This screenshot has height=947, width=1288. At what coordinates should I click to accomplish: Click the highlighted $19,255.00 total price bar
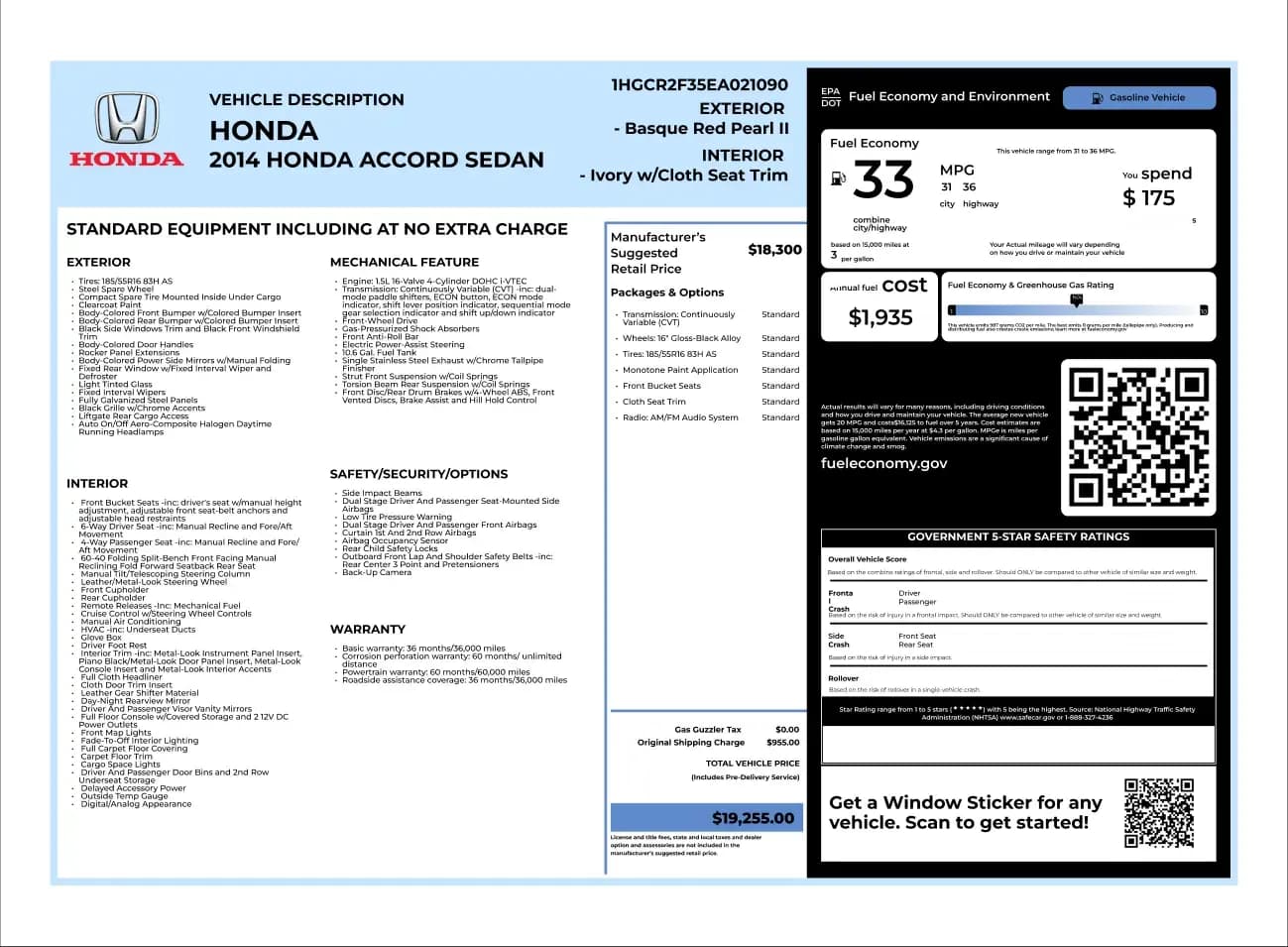coord(705,817)
